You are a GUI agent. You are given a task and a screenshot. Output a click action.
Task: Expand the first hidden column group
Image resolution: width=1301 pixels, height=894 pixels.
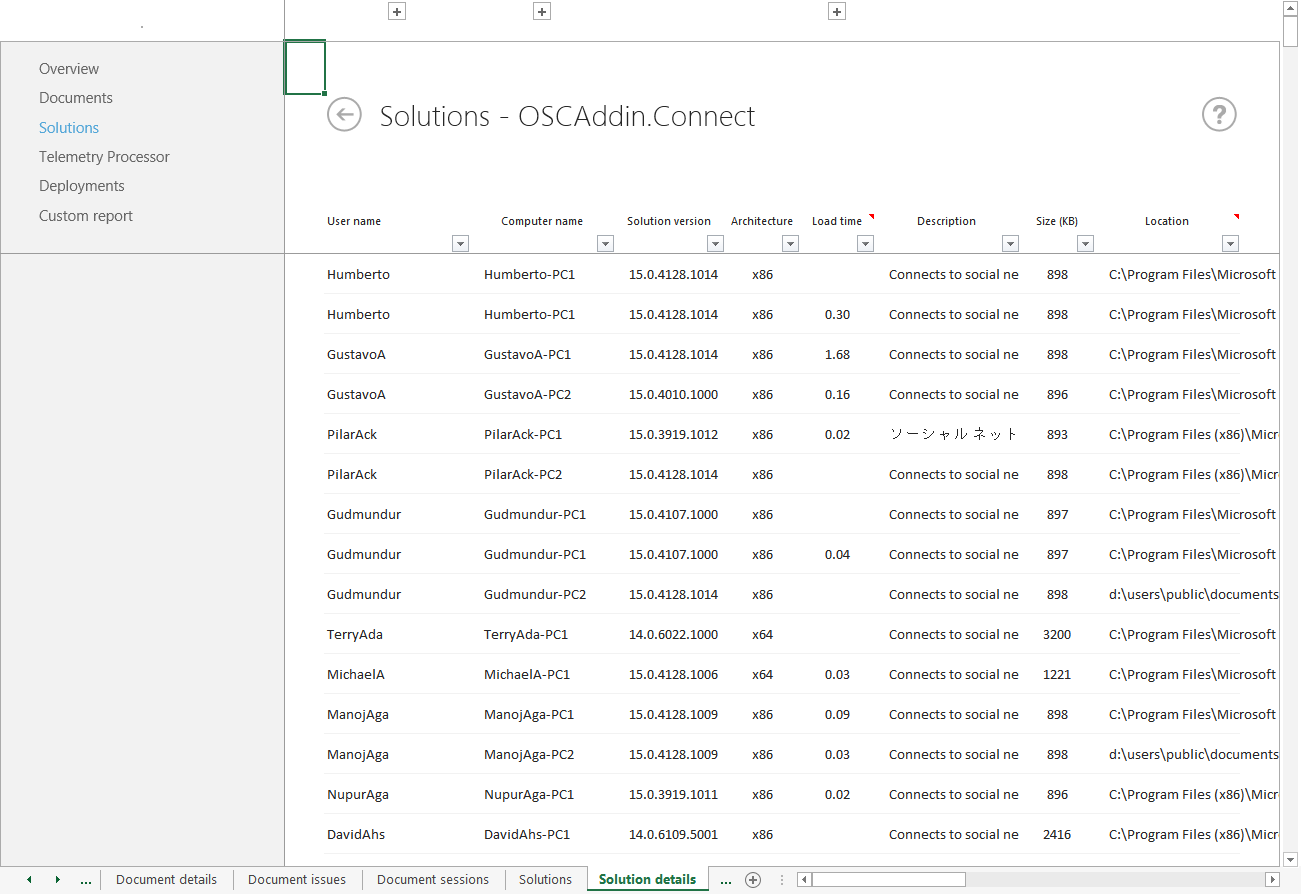pyautogui.click(x=396, y=11)
